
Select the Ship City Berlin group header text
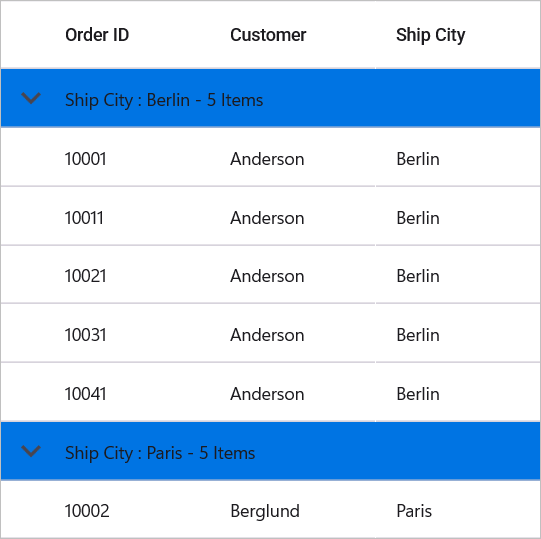pyautogui.click(x=164, y=100)
